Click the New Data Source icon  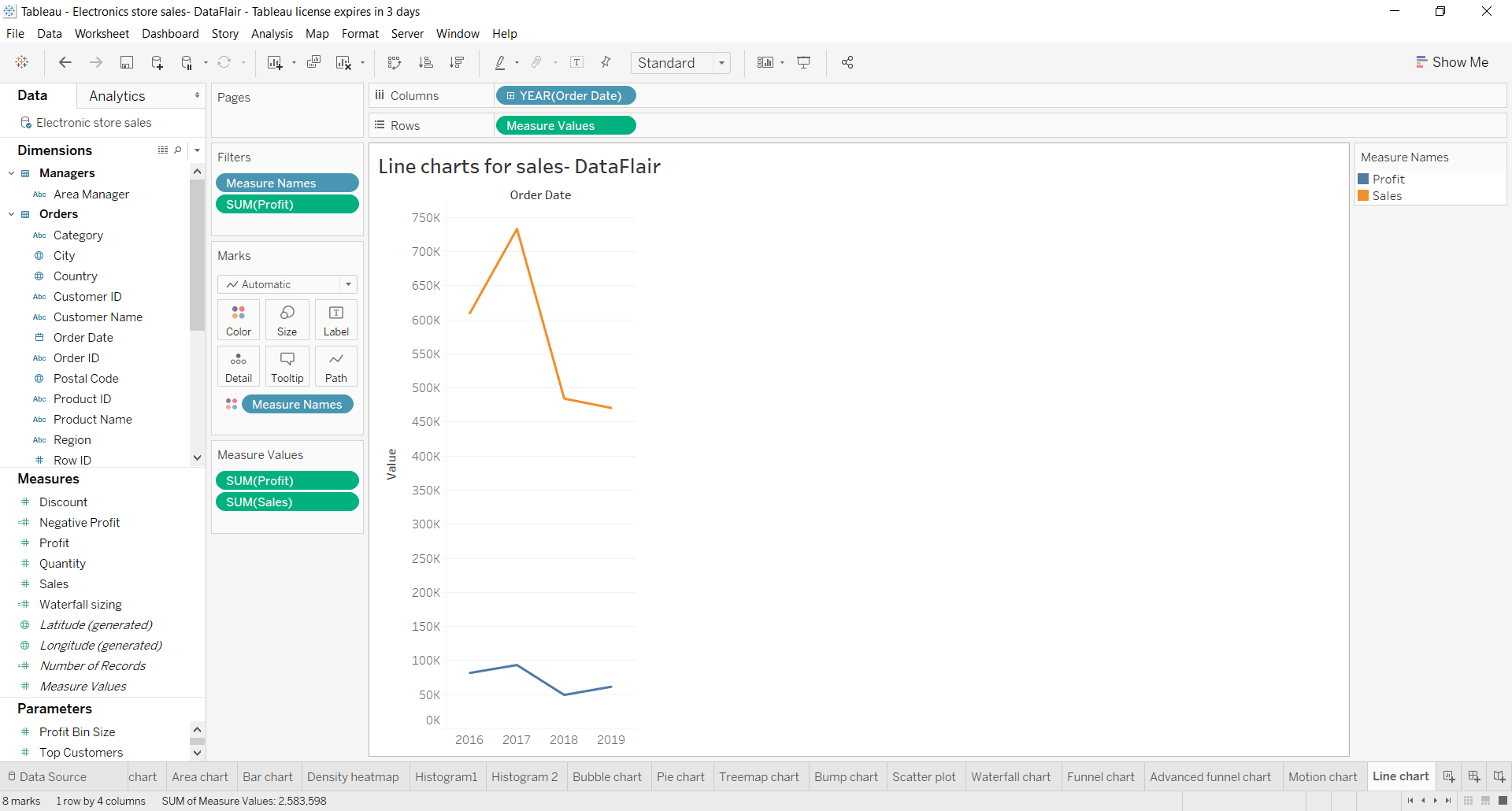[x=157, y=62]
